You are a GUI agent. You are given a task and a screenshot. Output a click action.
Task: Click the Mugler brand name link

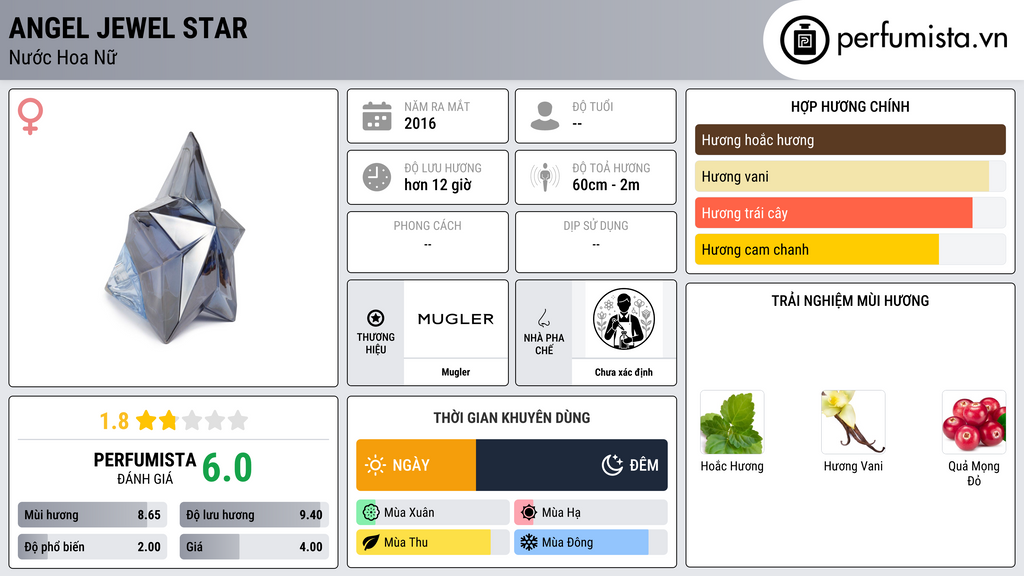455,372
